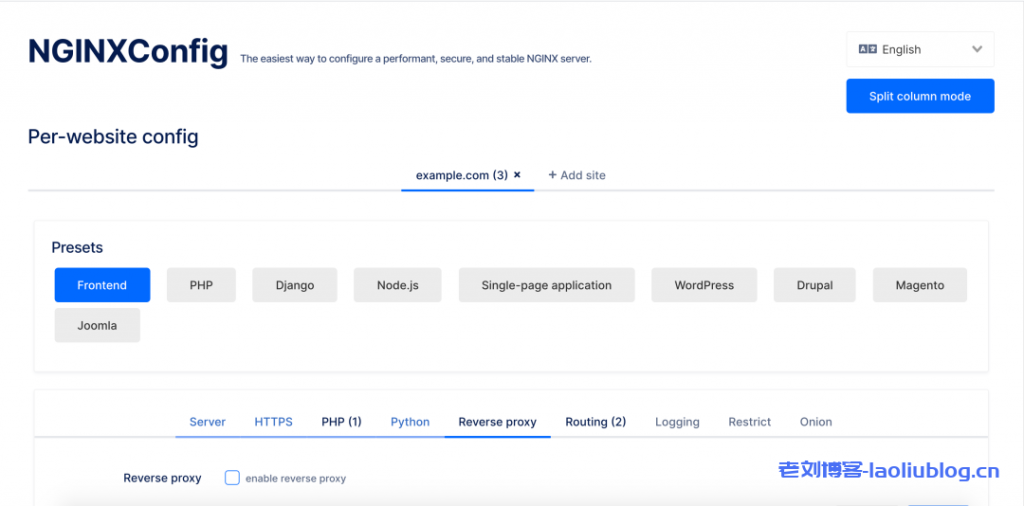1024x506 pixels.
Task: Switch to the Logging tab
Action: coord(677,422)
